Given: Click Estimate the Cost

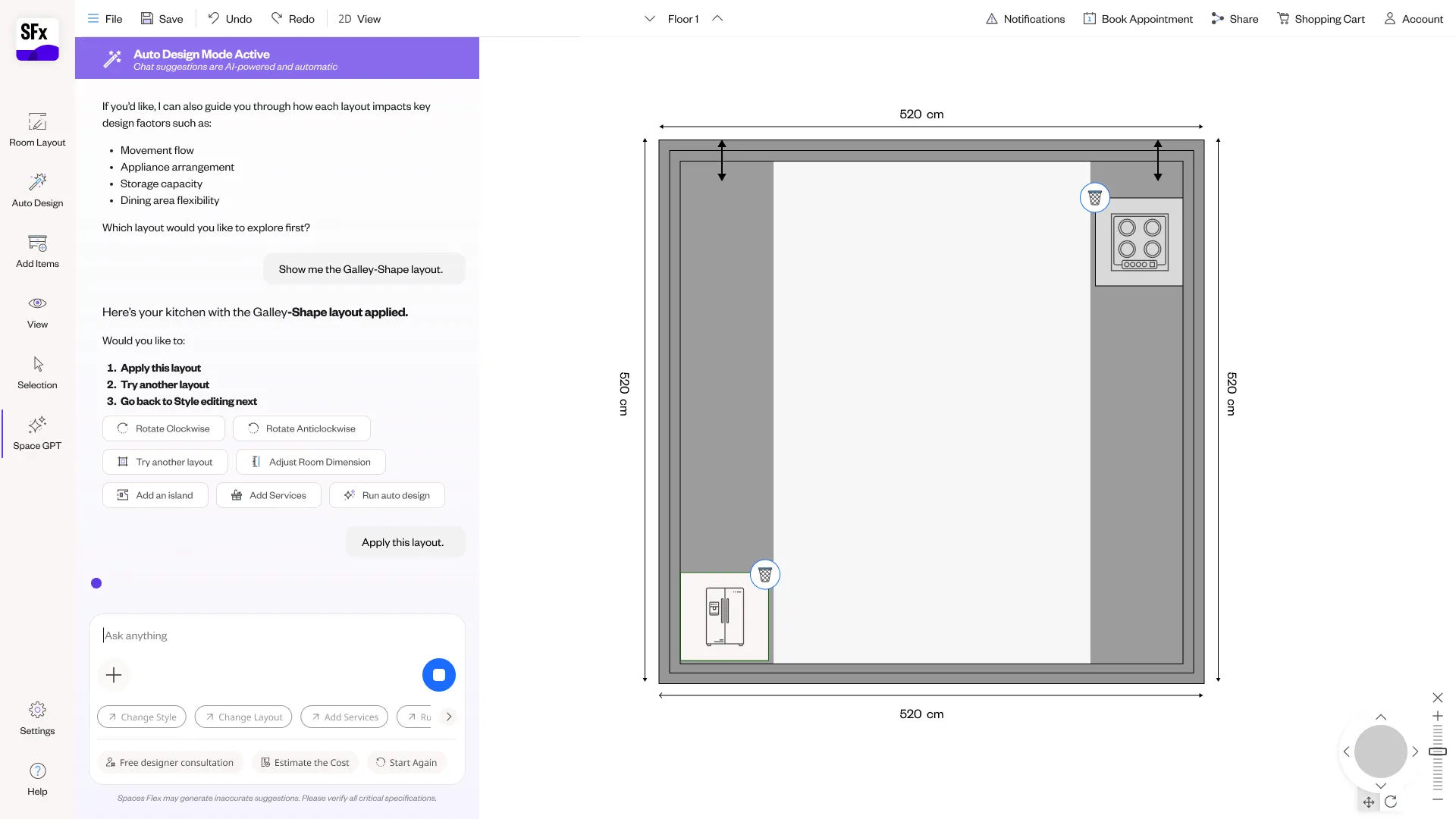Looking at the screenshot, I should coord(305,762).
